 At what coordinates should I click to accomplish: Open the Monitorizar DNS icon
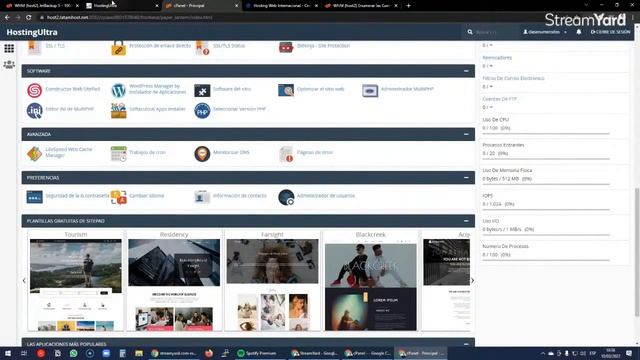pyautogui.click(x=202, y=154)
